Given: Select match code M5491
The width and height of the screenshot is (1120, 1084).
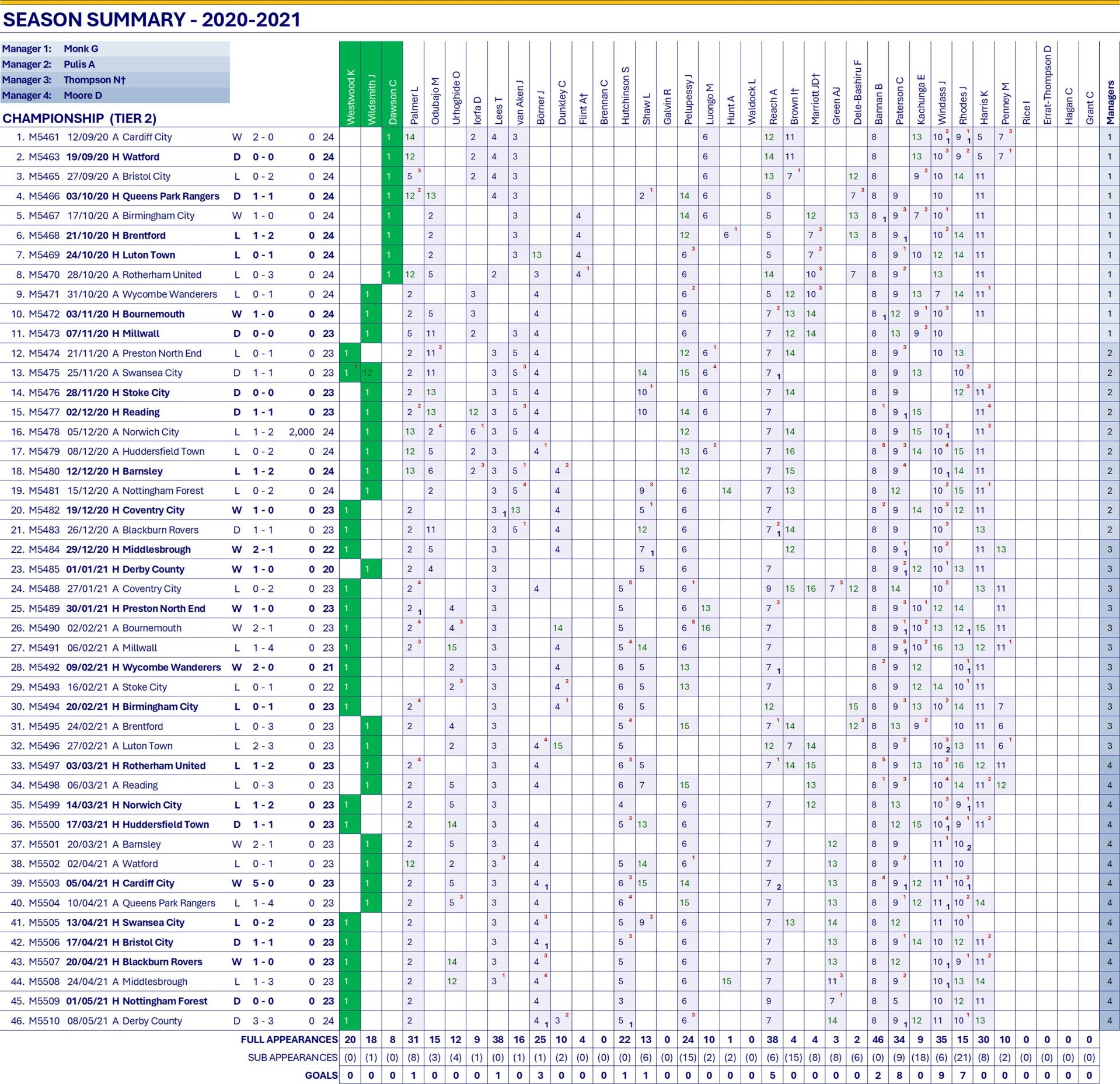Looking at the screenshot, I should click(x=44, y=648).
